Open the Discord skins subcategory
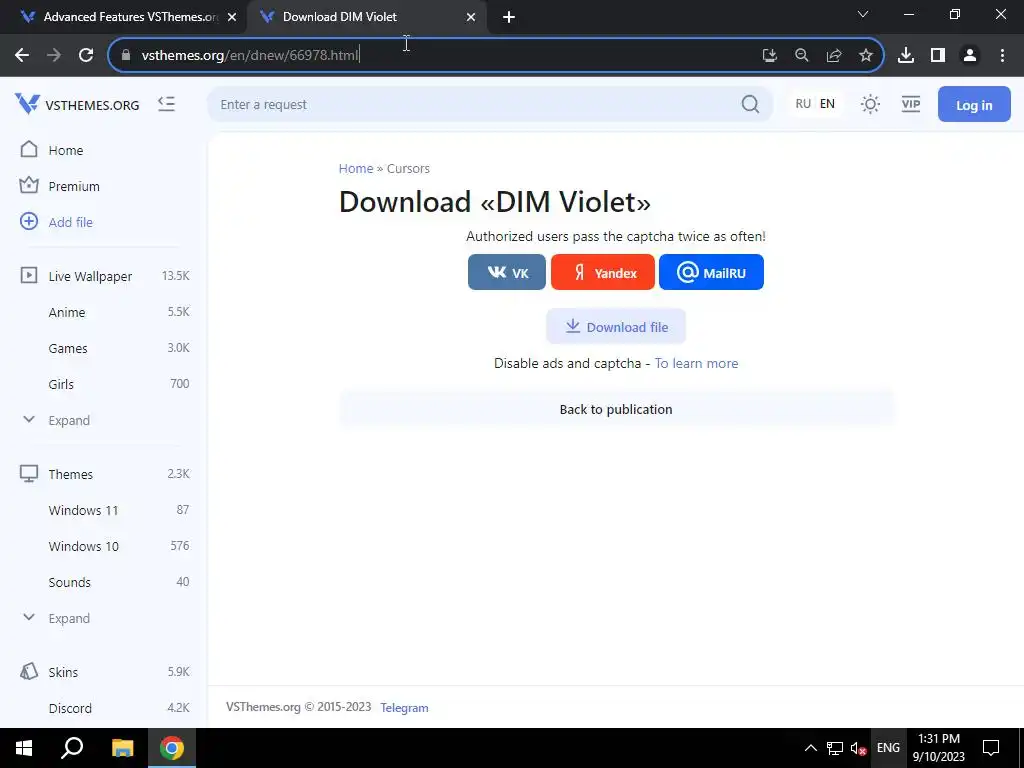This screenshot has width=1024, height=768. 70,708
